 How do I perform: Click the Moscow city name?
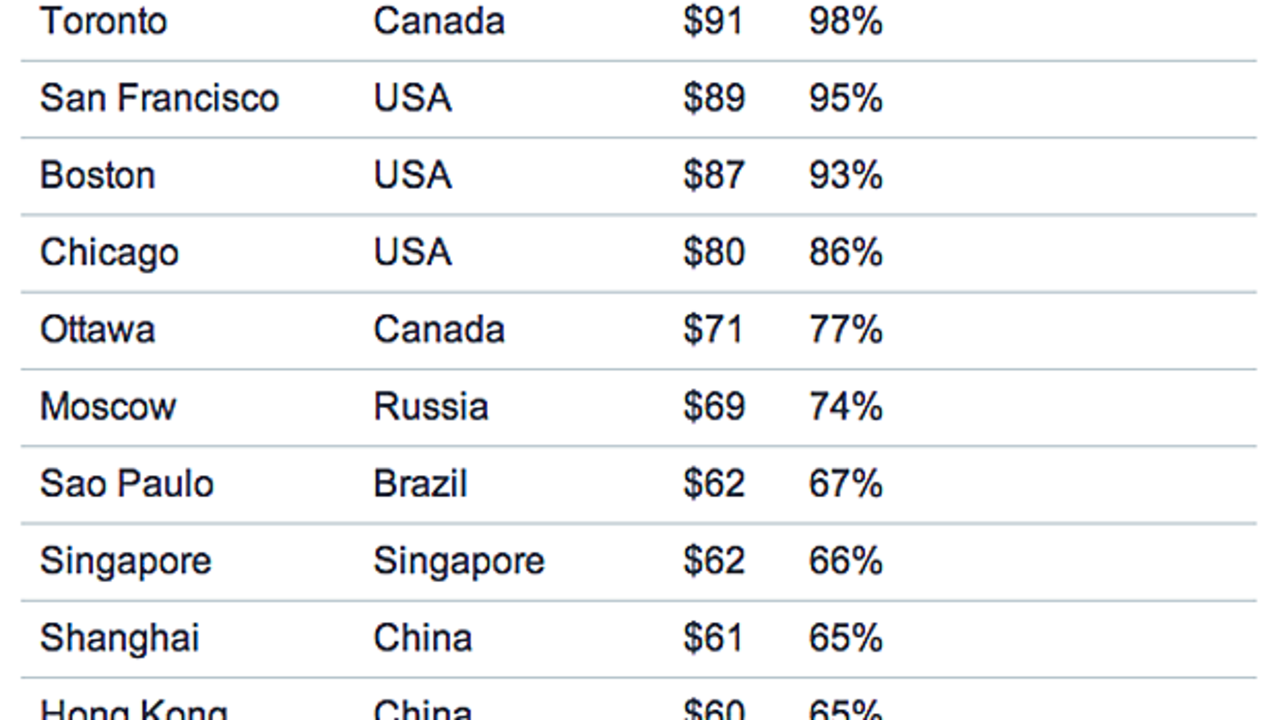point(108,406)
